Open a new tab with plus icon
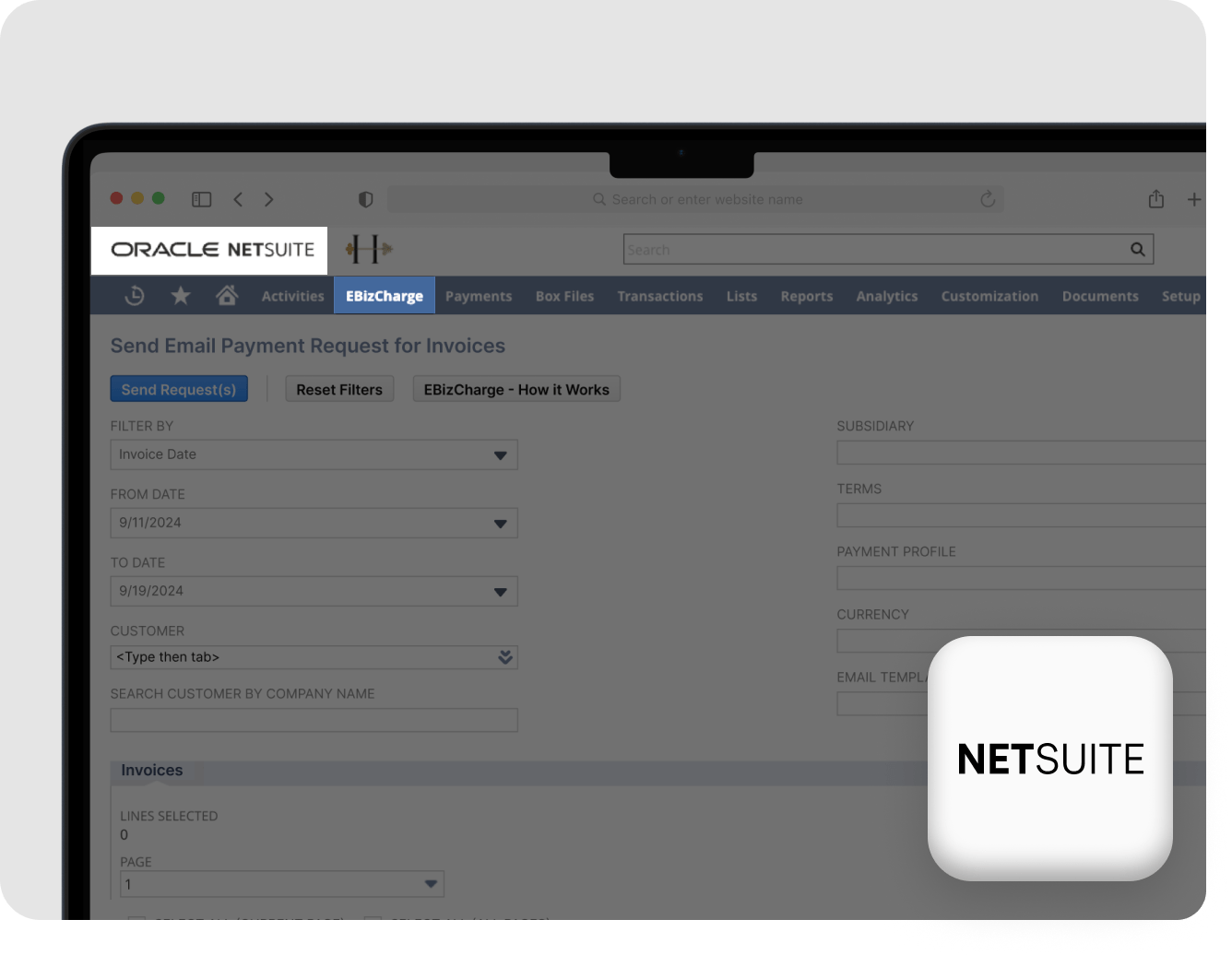Image resolution: width=1232 pixels, height=955 pixels. pyautogui.click(x=1194, y=199)
